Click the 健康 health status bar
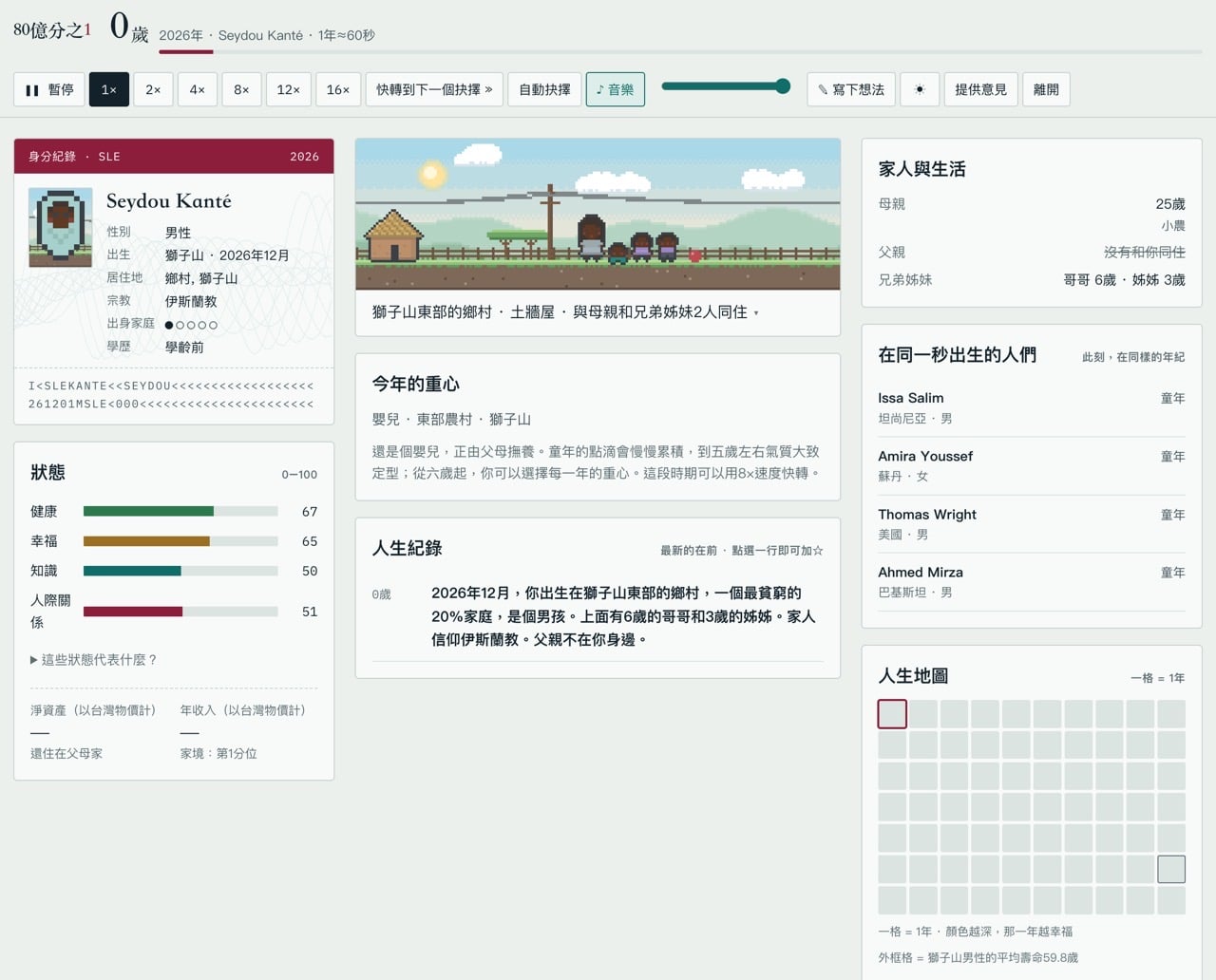 point(180,511)
